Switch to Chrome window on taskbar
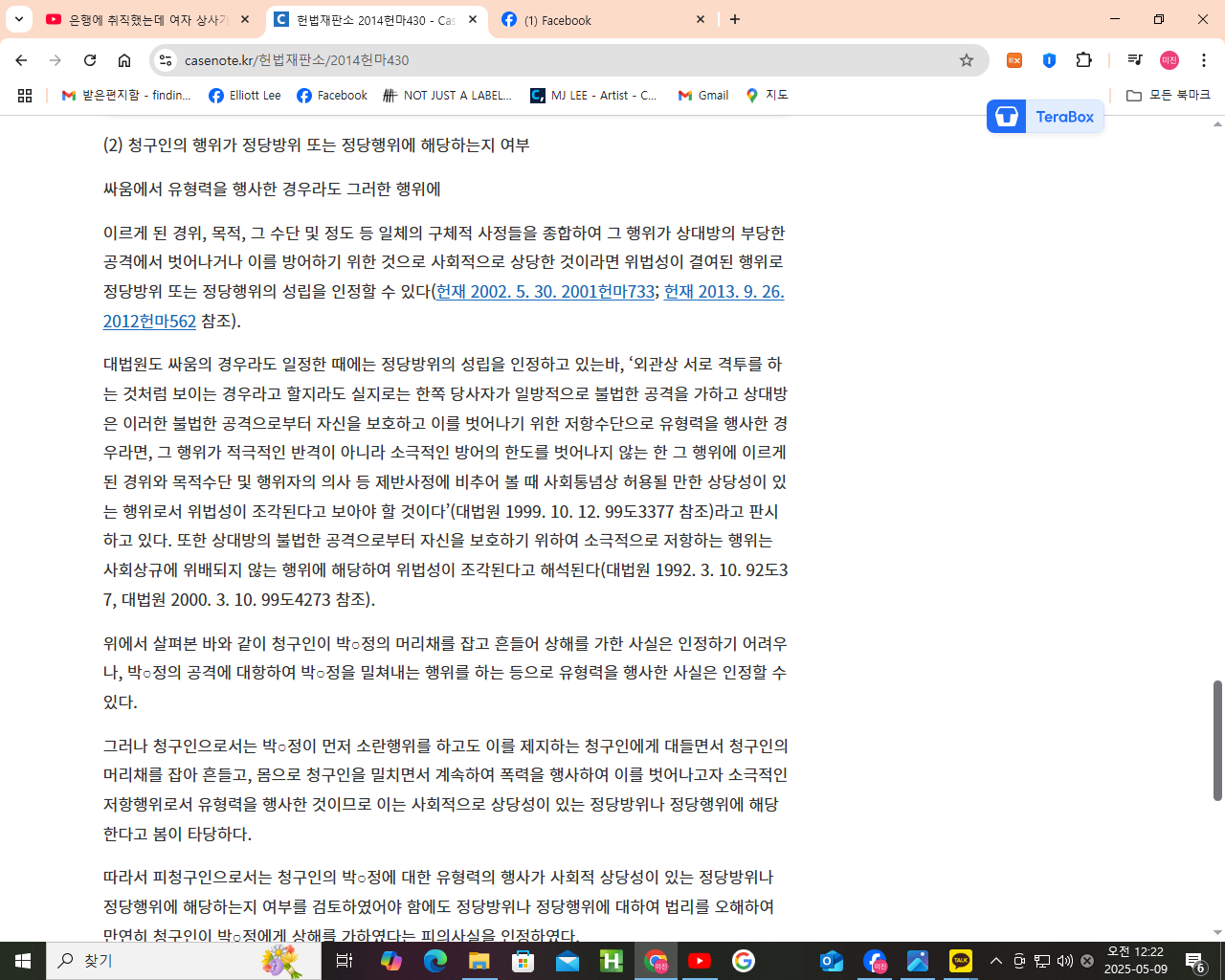 click(x=656, y=961)
